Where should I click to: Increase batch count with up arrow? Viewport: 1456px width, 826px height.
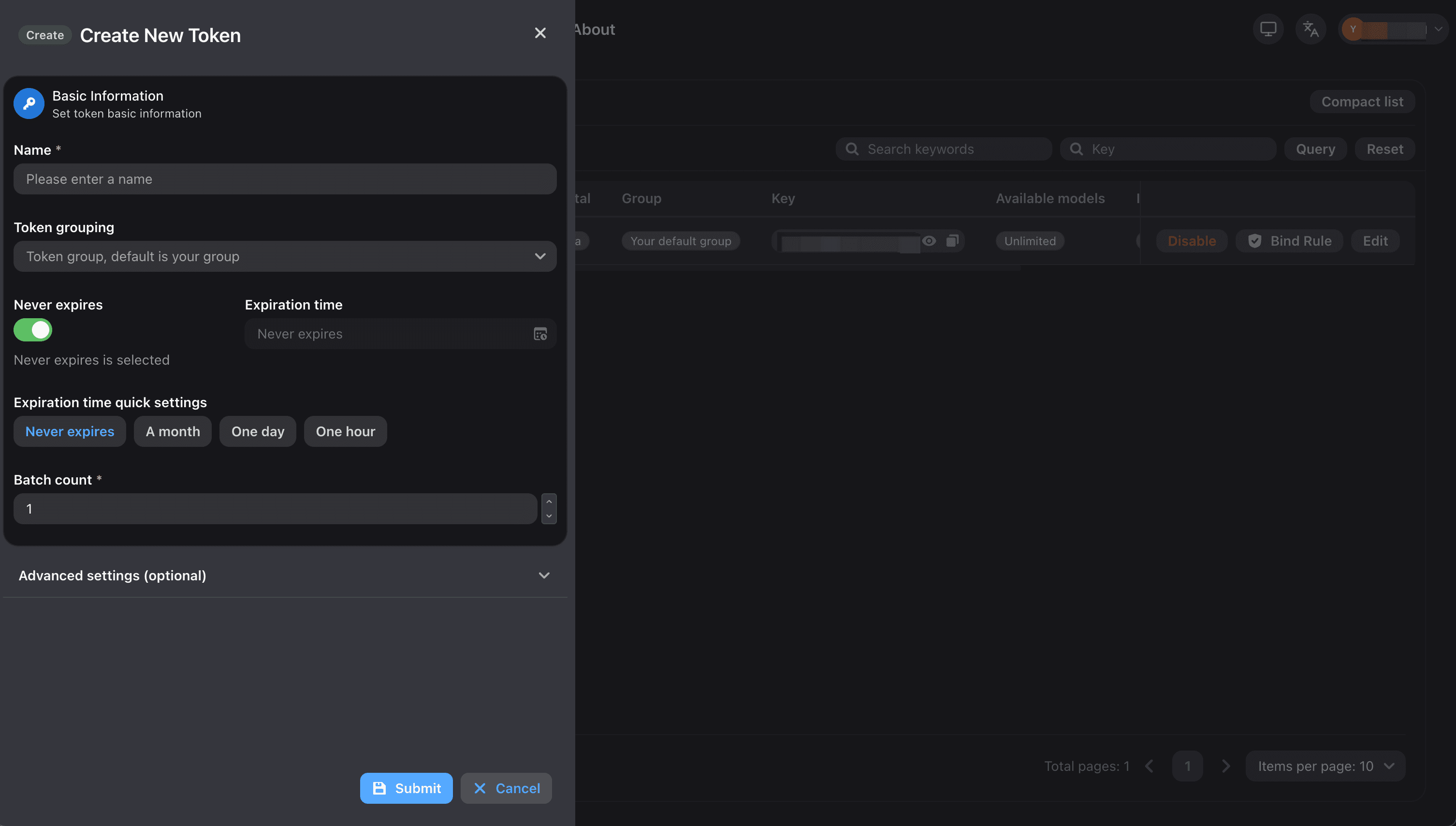549,501
